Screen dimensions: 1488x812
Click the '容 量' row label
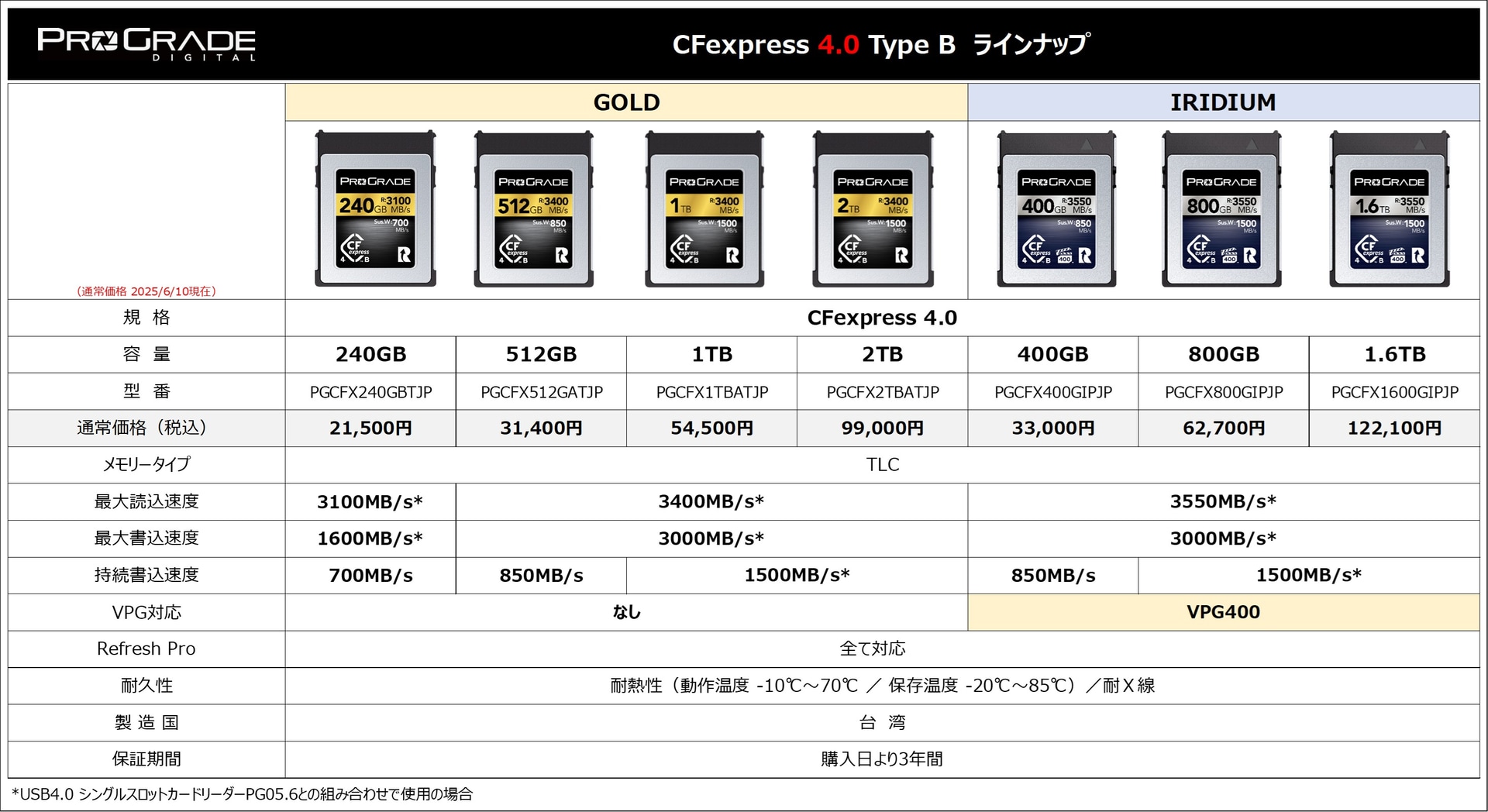click(x=146, y=354)
